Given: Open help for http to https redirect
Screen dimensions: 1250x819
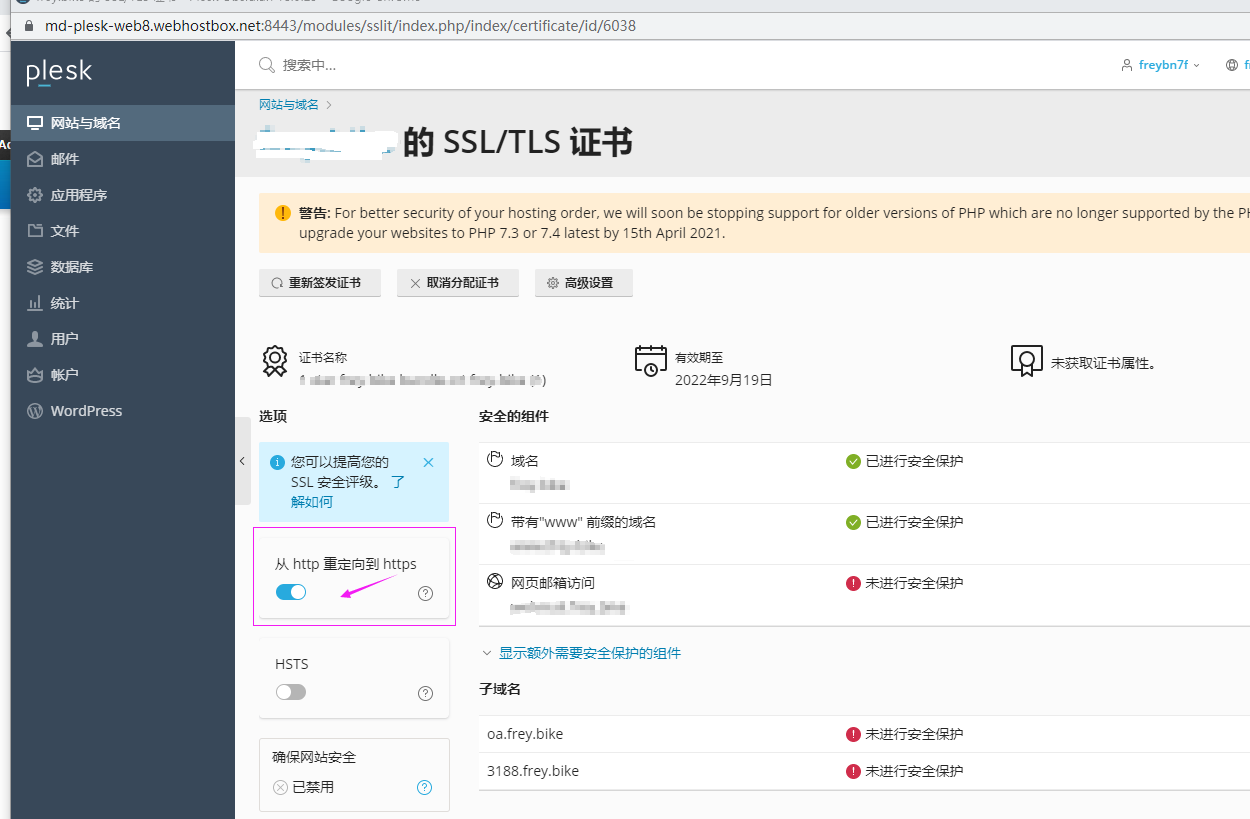Looking at the screenshot, I should [x=425, y=593].
